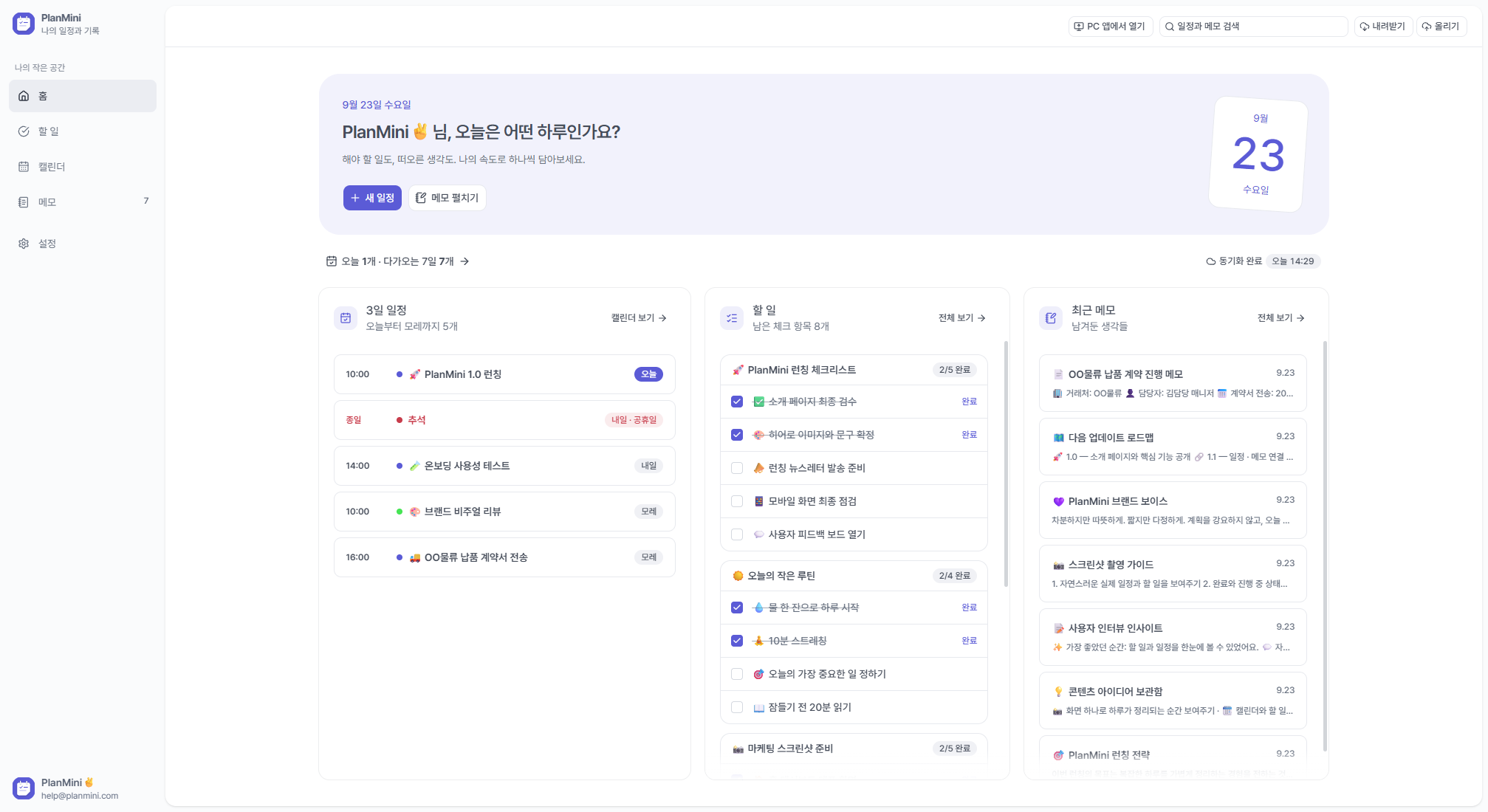Uncheck 소개 페이지 최종 검수 checkbox
The width and height of the screenshot is (1488, 812).
point(737,402)
